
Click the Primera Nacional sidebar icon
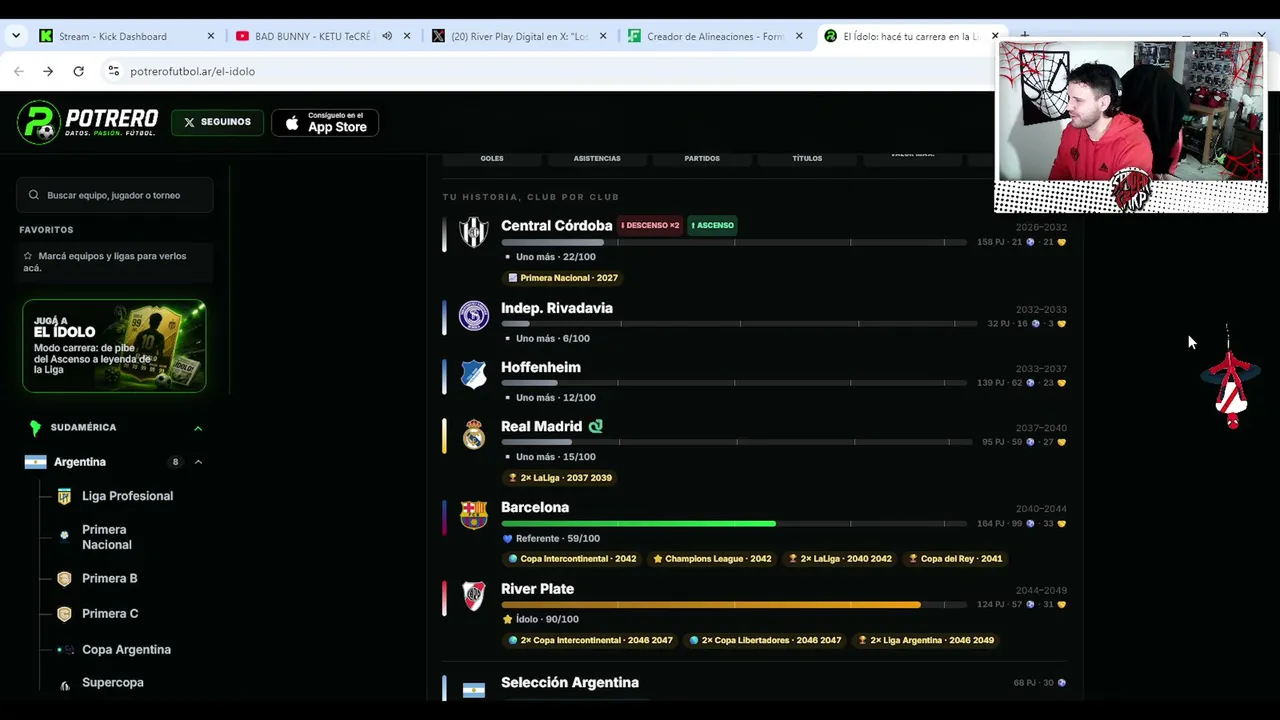64,537
